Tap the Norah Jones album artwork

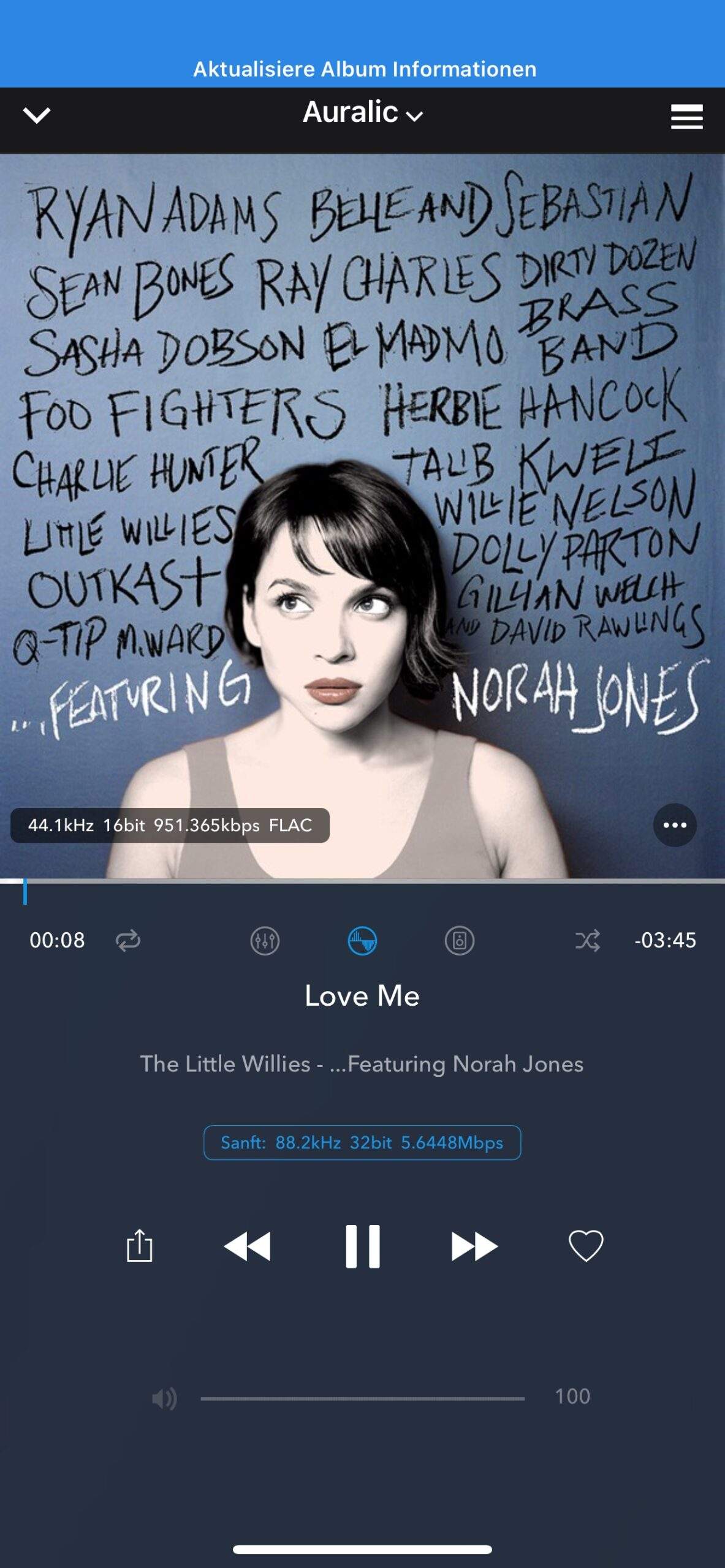pos(362,516)
